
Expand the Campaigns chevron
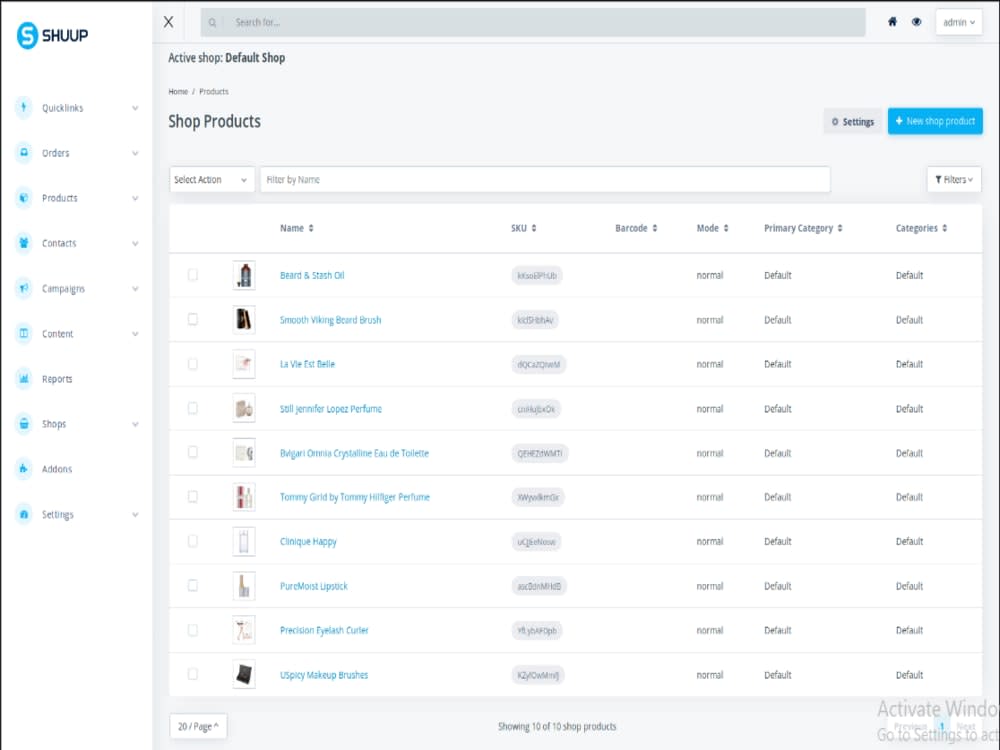[x=135, y=289]
